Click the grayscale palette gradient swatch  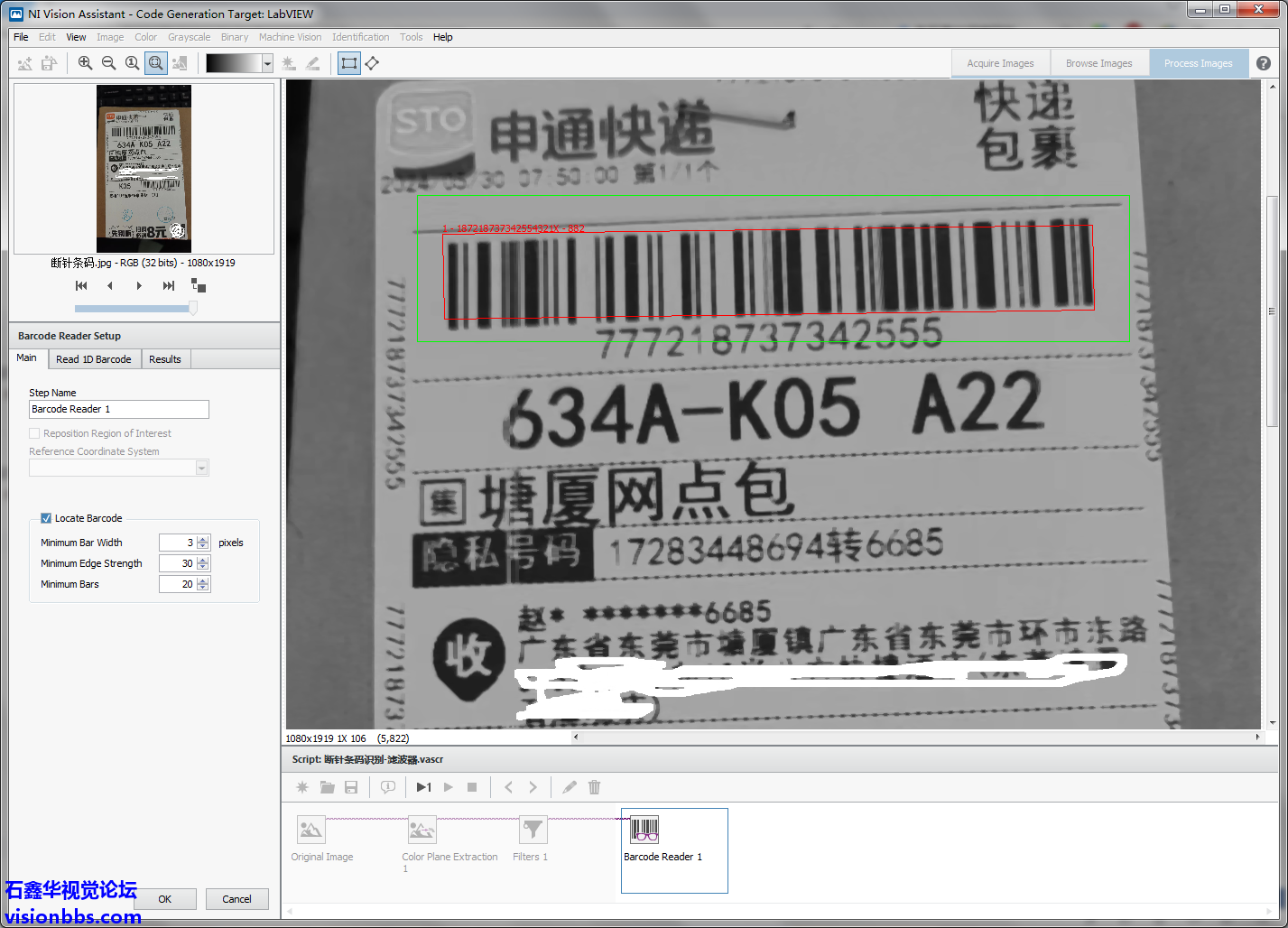pos(233,63)
